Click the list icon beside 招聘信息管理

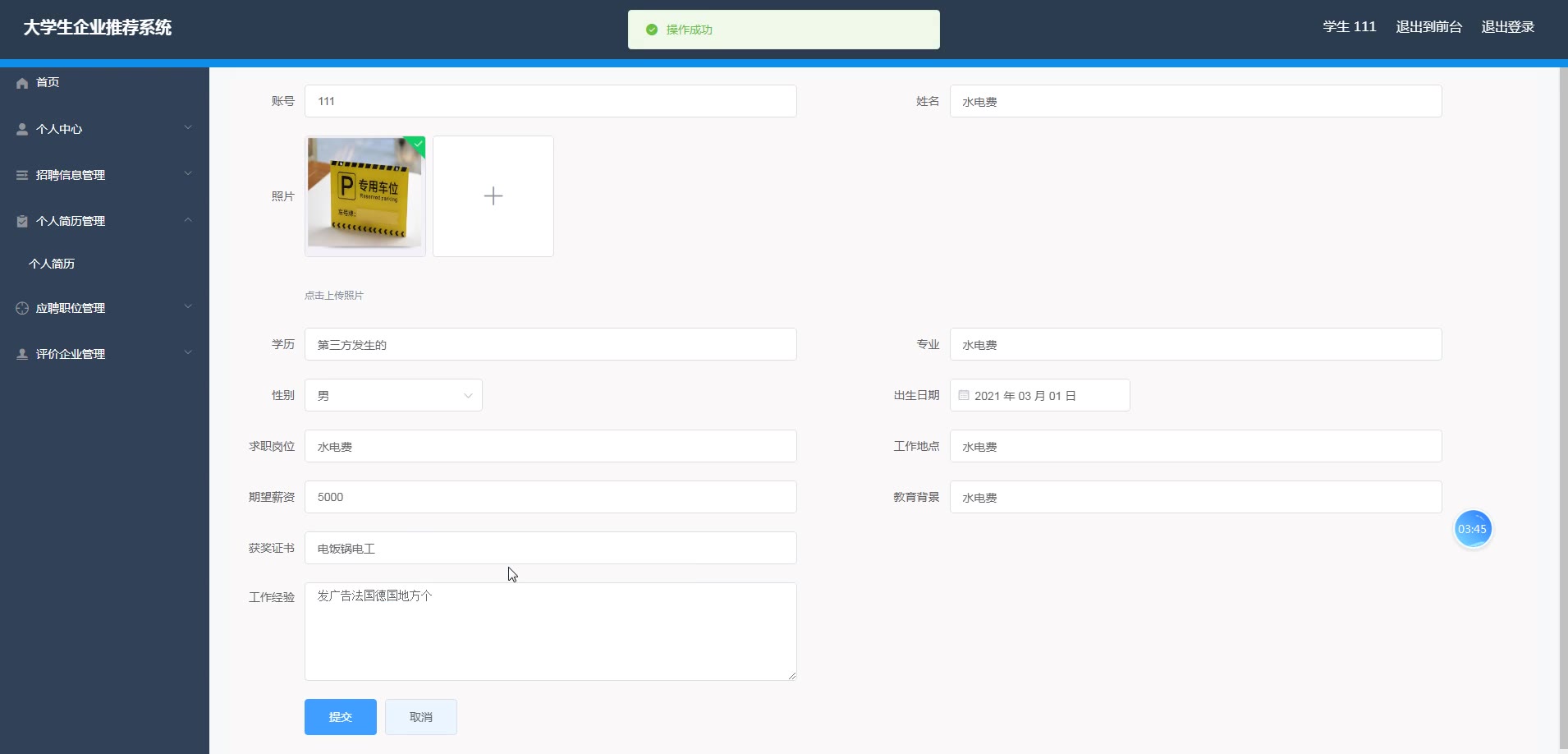pyautogui.click(x=22, y=175)
